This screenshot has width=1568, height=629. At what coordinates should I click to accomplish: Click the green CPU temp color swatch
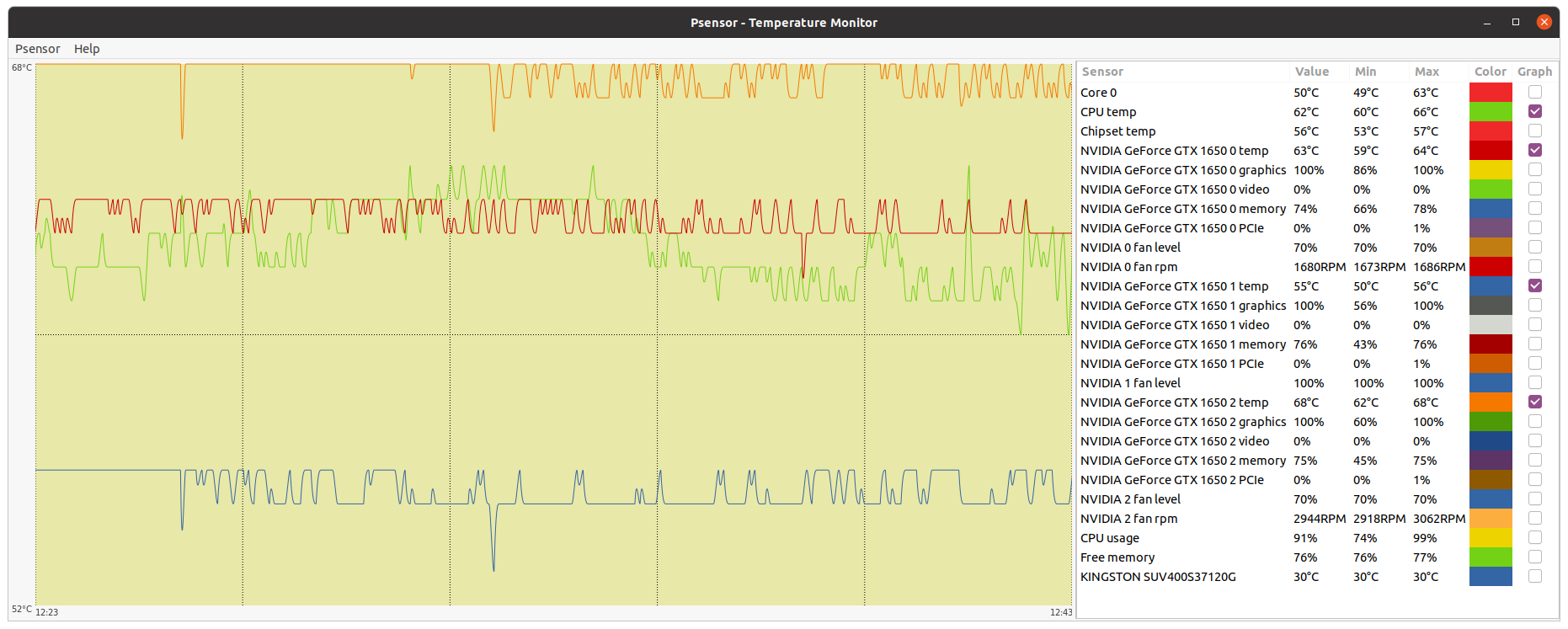pos(1491,111)
